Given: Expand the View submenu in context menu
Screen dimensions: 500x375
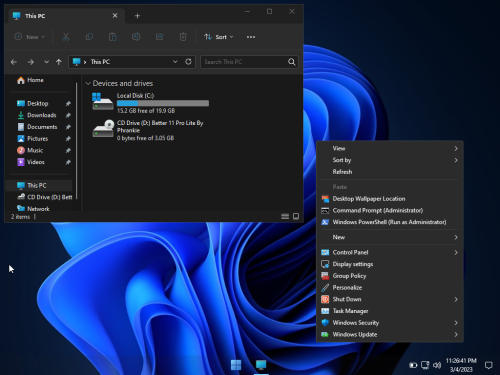Looking at the screenshot, I should pyautogui.click(x=390, y=148).
